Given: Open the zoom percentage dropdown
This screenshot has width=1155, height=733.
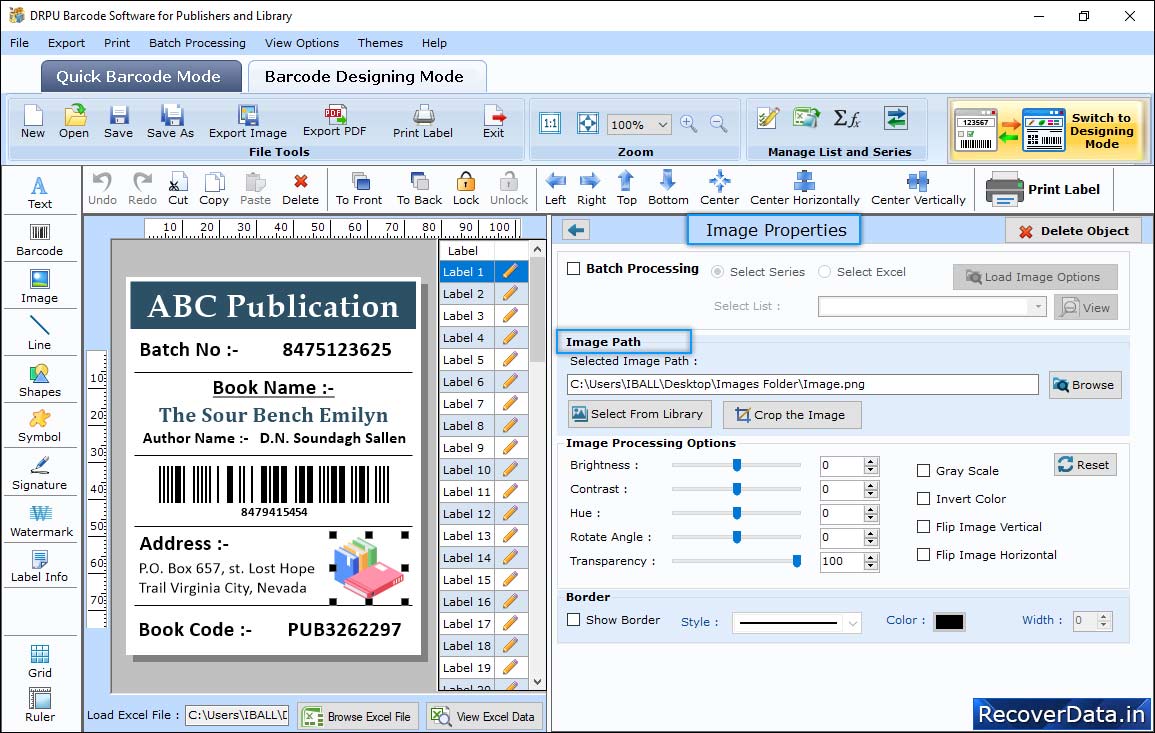Looking at the screenshot, I should point(662,124).
